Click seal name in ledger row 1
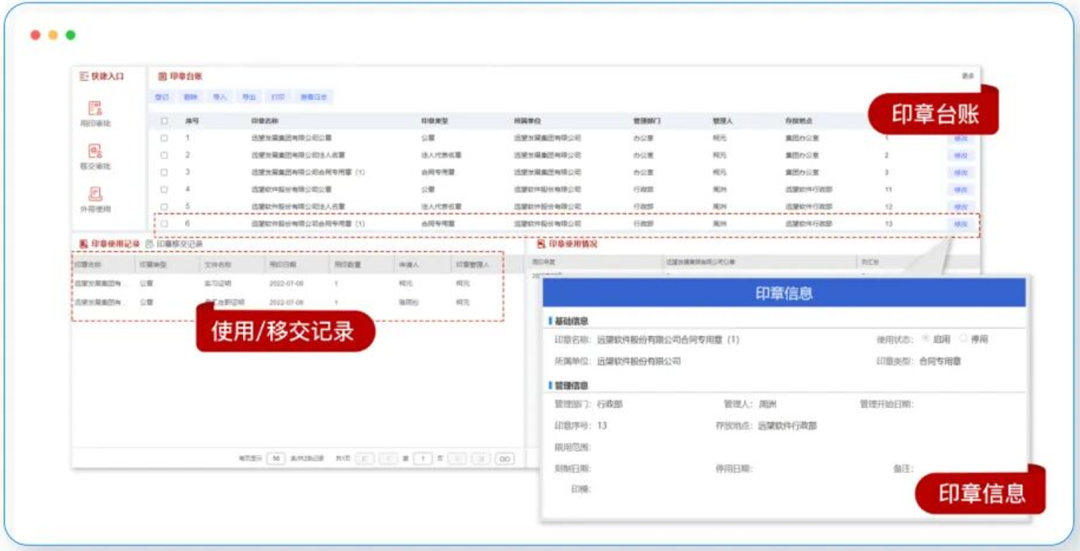Screen dimensions: 1080x551 (x=291, y=138)
